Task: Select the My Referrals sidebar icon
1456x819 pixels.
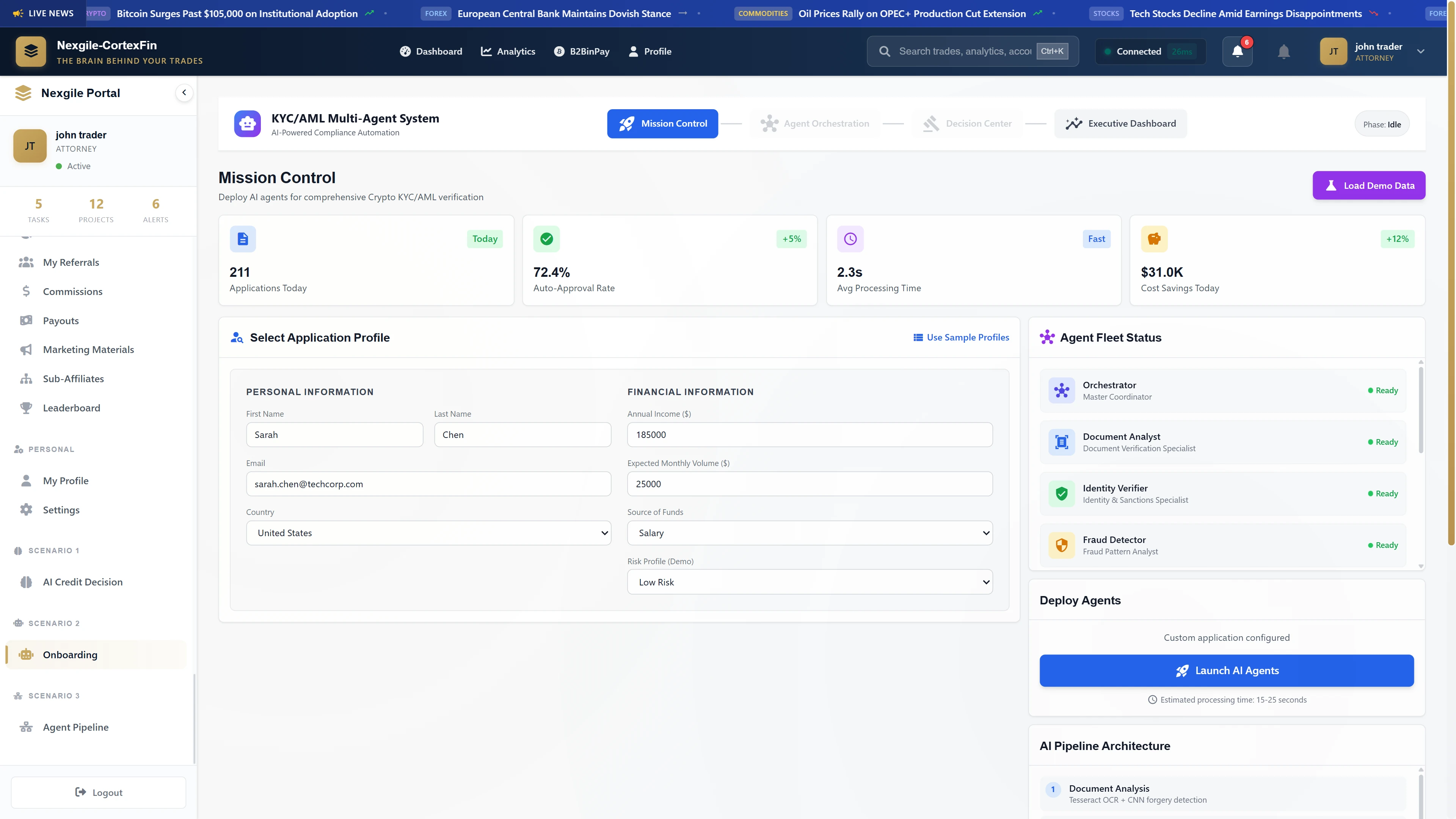Action: coord(26,262)
